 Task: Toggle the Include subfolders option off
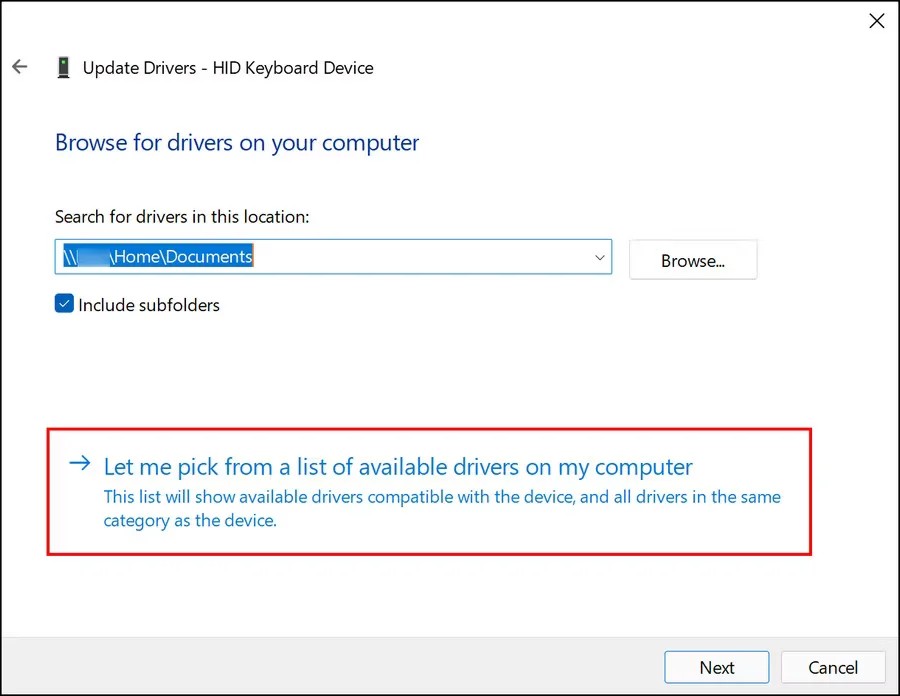(x=64, y=302)
